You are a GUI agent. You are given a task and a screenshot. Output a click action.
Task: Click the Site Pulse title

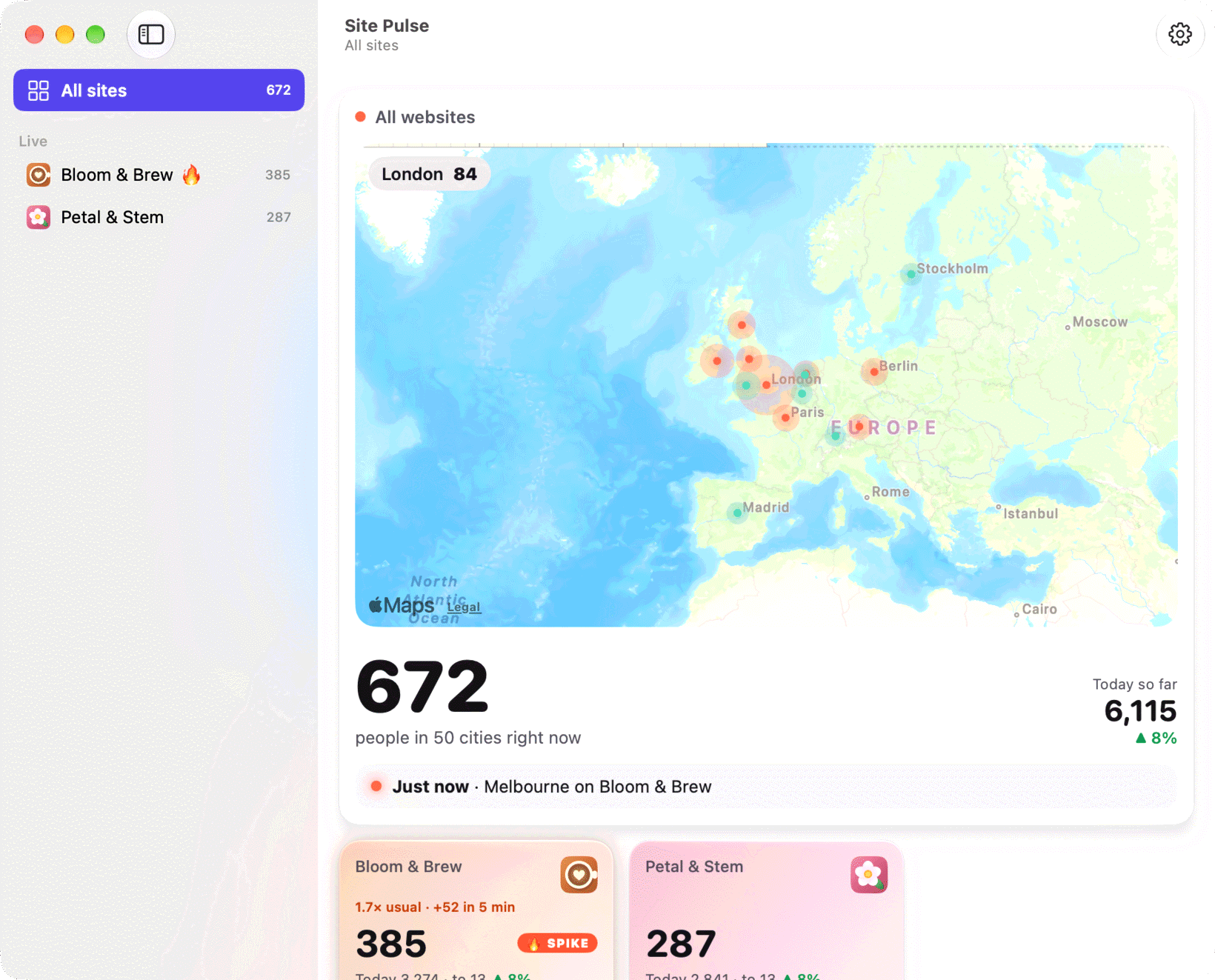[x=387, y=26]
